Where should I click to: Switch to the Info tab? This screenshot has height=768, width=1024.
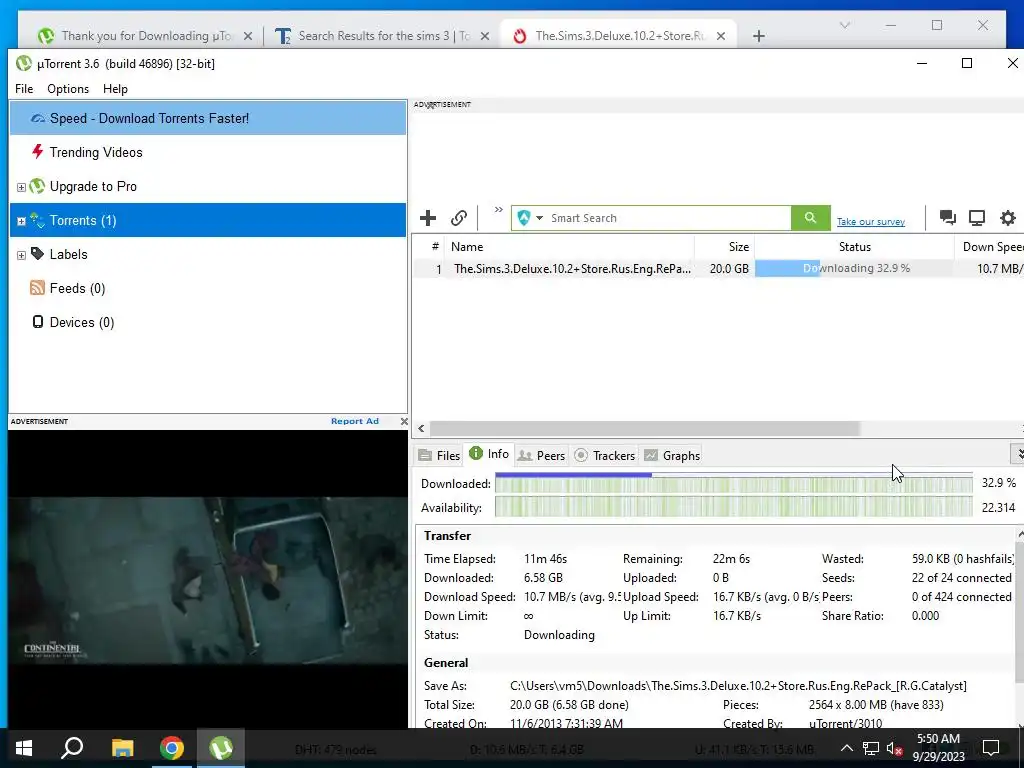[489, 454]
